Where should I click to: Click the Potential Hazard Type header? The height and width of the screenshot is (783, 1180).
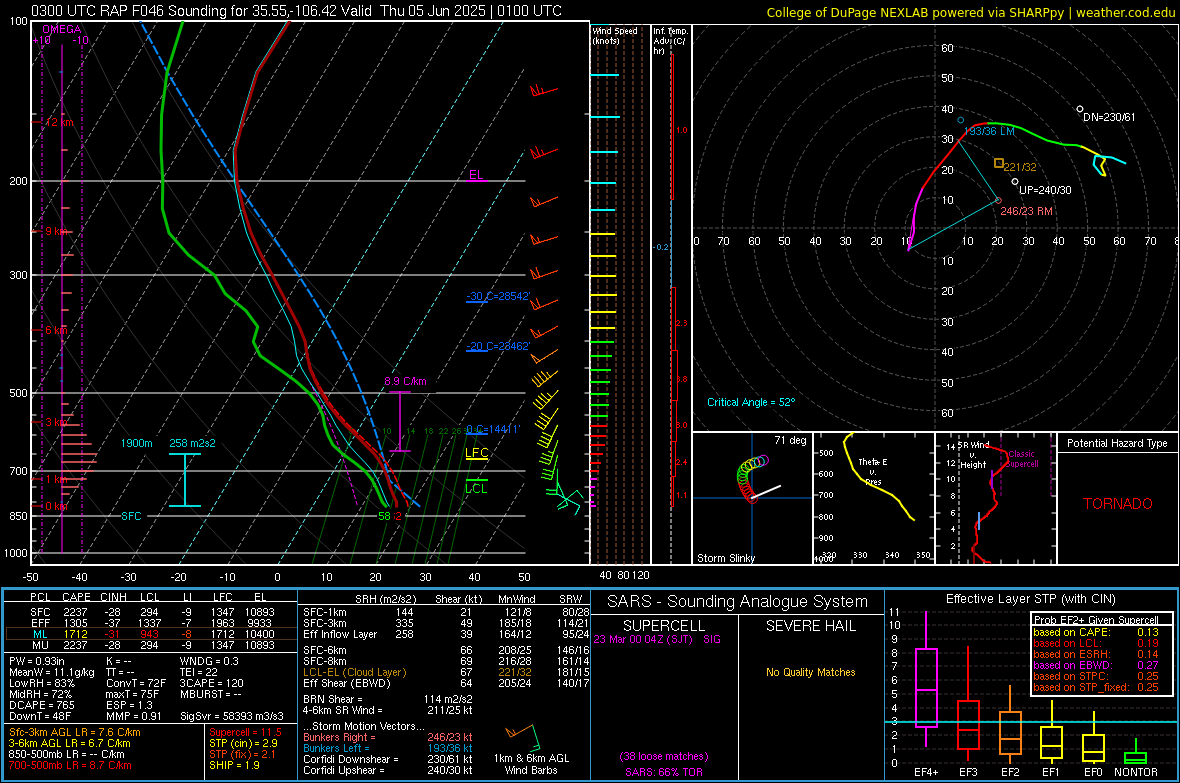[x=1117, y=443]
